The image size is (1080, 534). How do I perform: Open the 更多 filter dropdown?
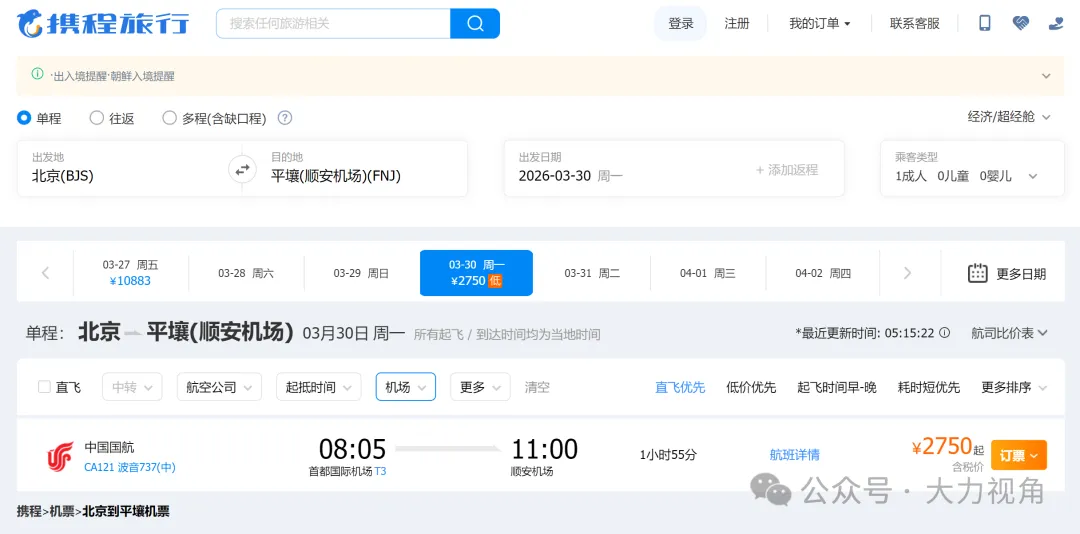(480, 387)
